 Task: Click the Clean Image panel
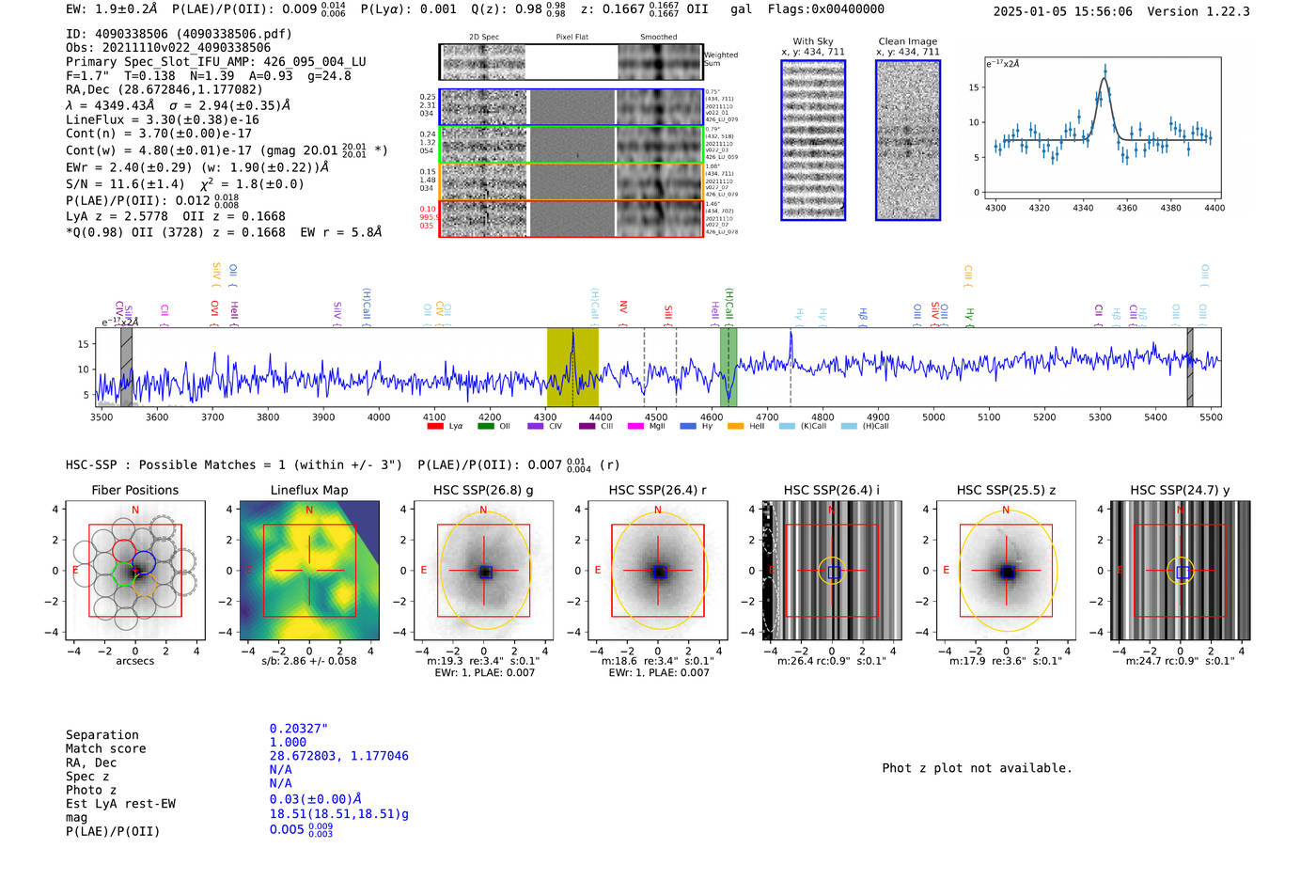pyautogui.click(x=908, y=140)
